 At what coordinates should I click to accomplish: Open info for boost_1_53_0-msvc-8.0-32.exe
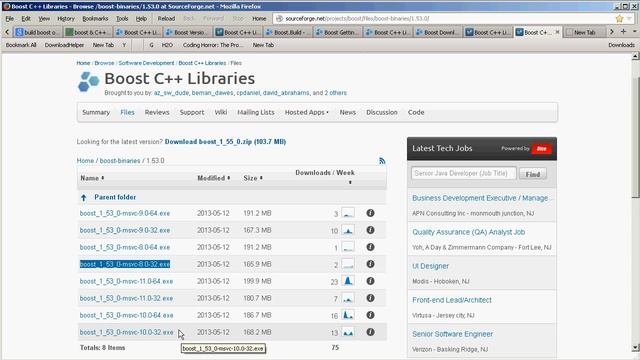370,264
